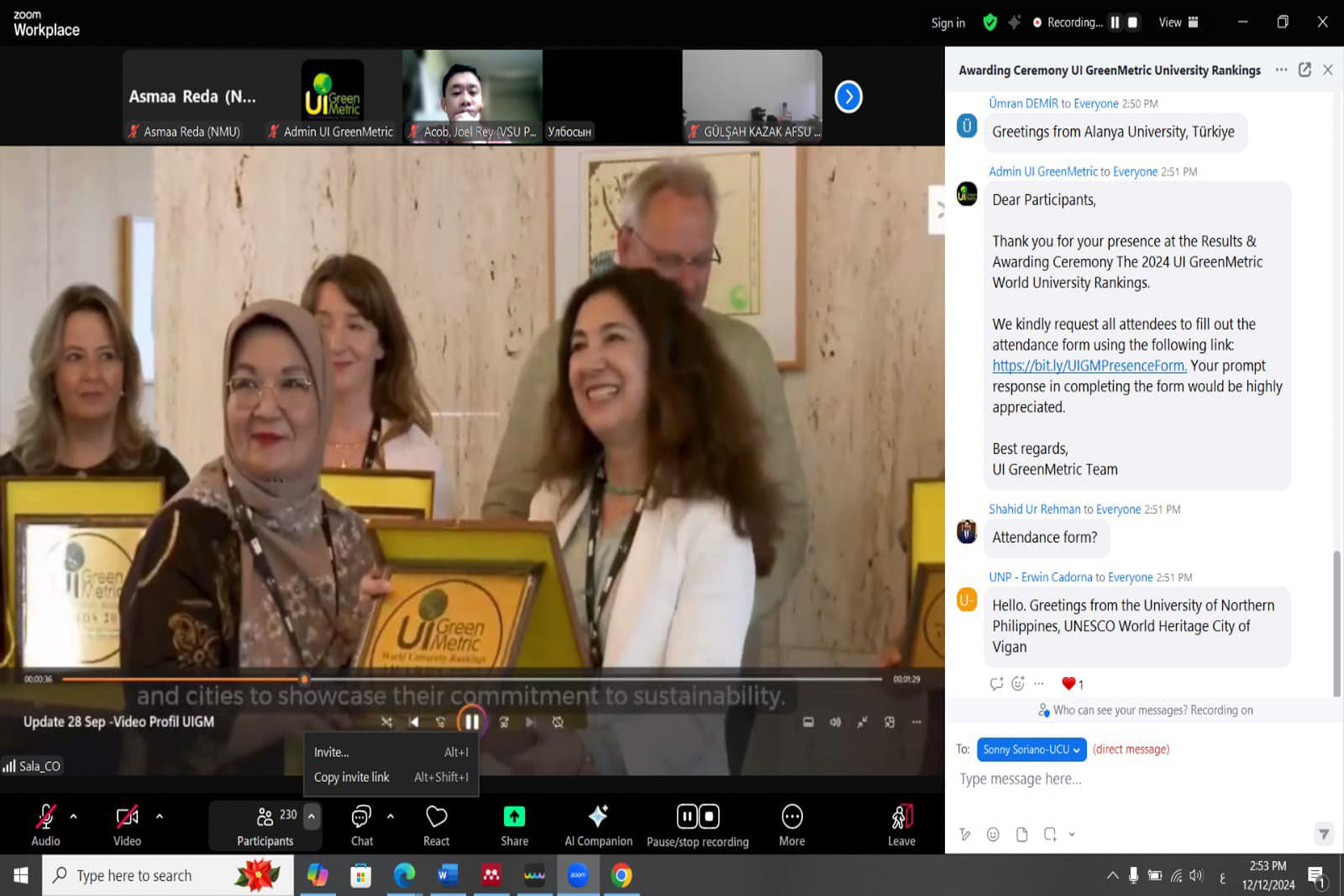Click Shahid Ur Rehman sender name
The image size is (1344, 896).
coord(1034,510)
